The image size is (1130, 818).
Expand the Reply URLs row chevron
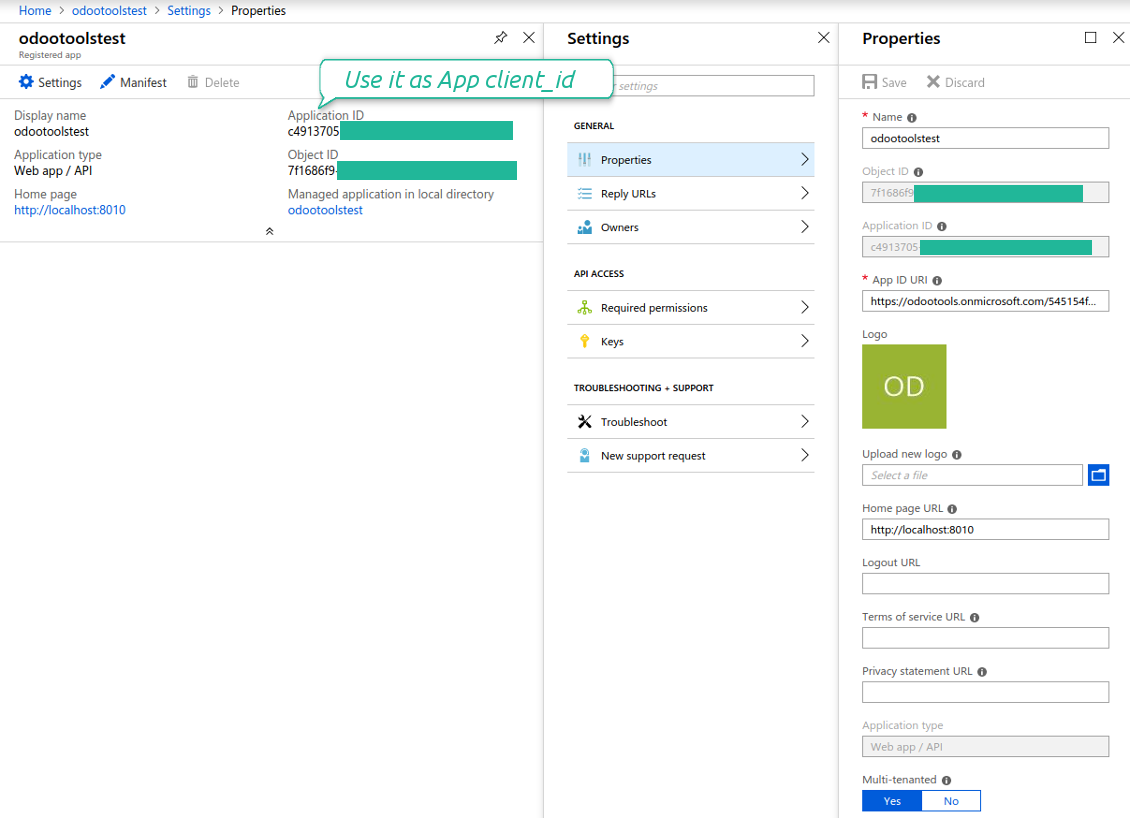click(x=804, y=193)
